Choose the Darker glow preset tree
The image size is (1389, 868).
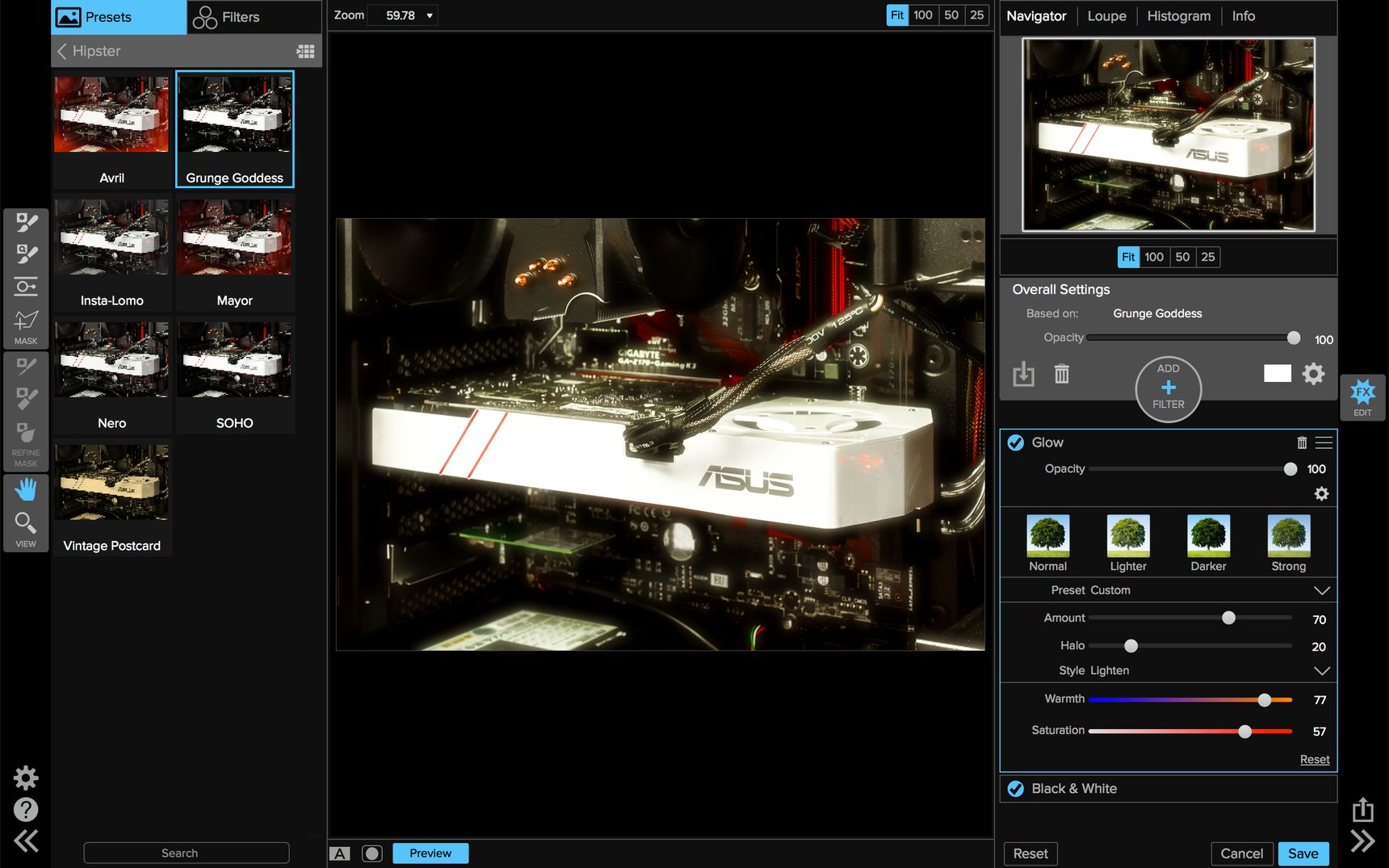pyautogui.click(x=1208, y=536)
